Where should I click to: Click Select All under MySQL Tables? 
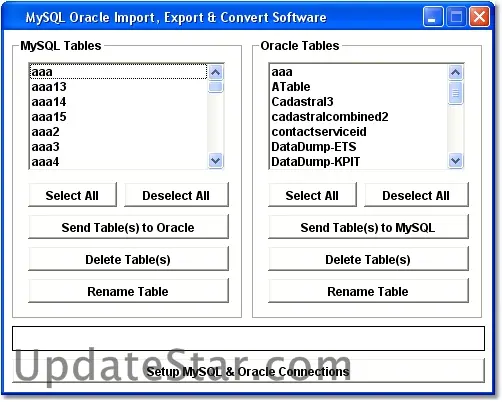point(72,195)
